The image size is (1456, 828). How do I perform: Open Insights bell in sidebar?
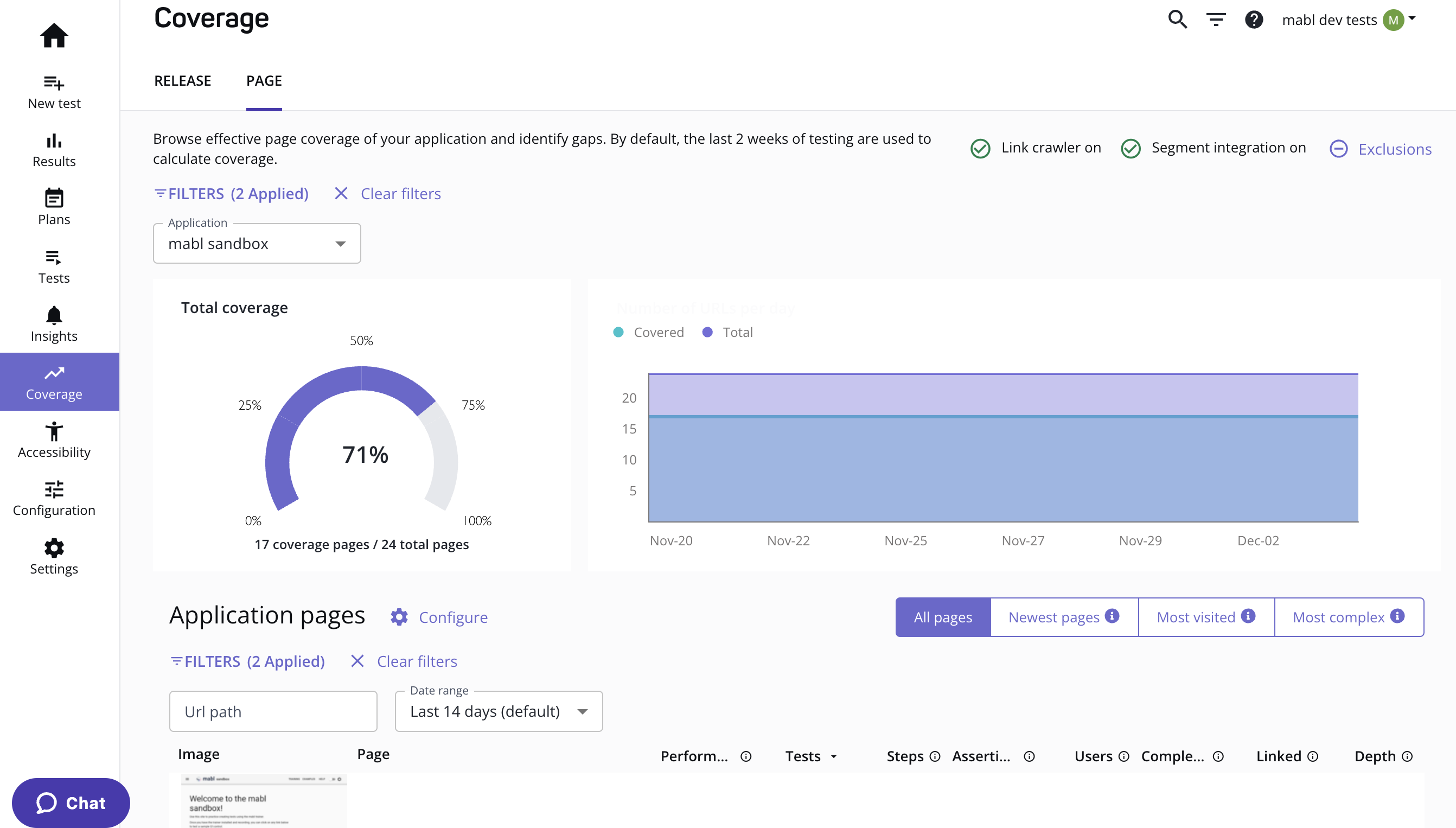point(54,324)
